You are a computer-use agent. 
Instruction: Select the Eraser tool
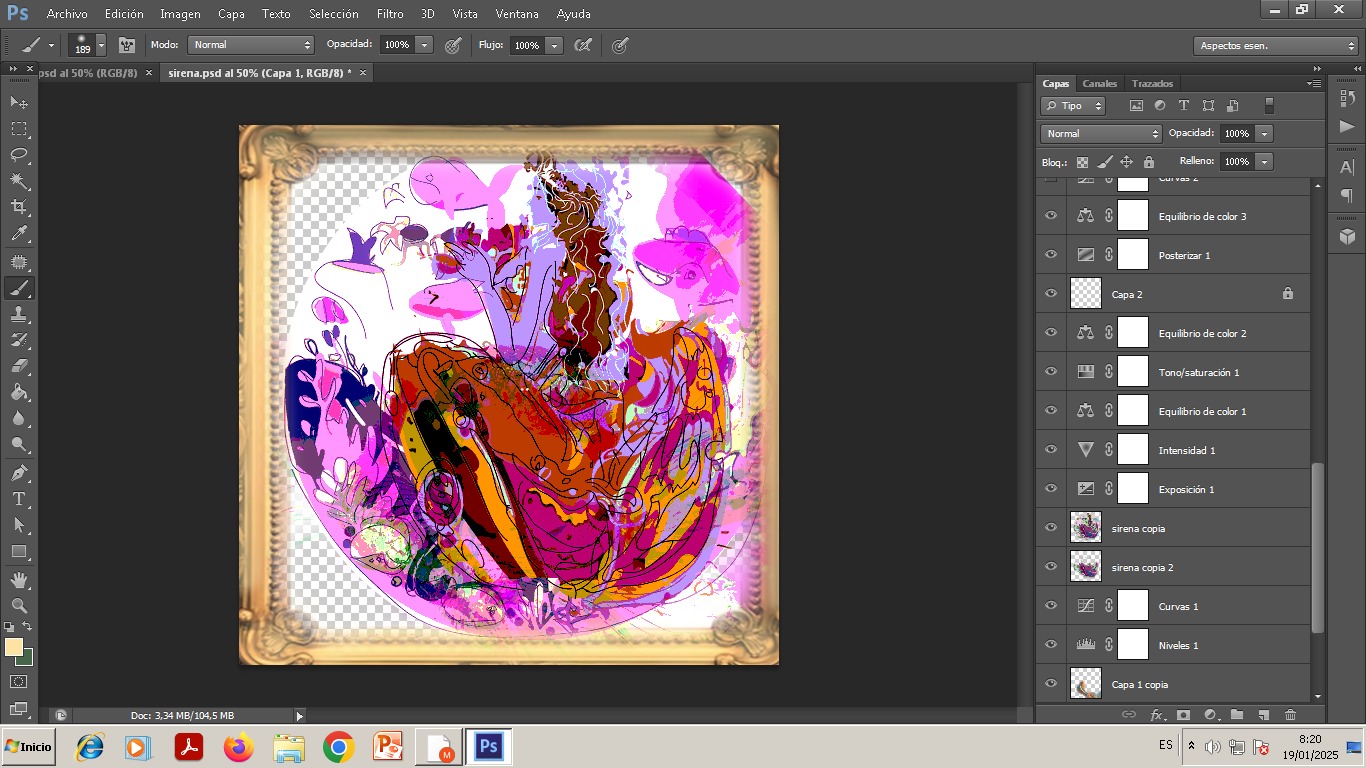click(19, 366)
